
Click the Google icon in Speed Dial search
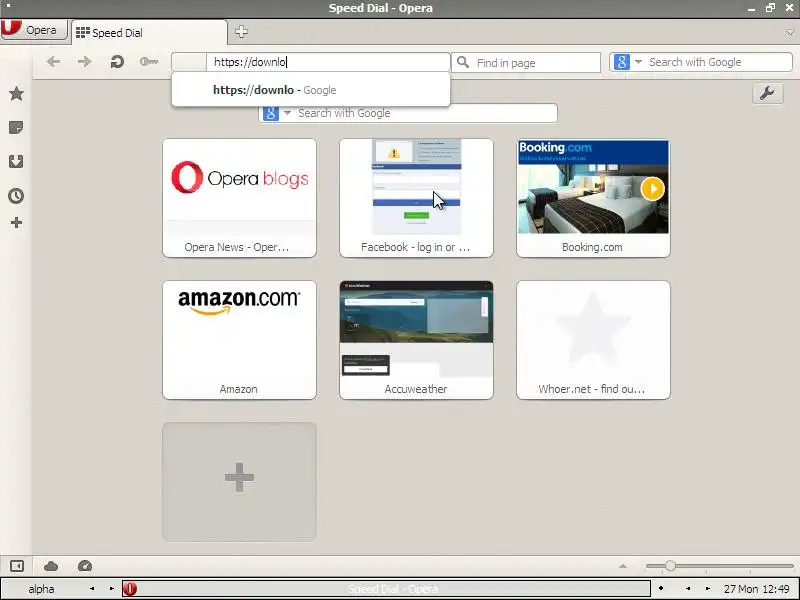coord(271,113)
